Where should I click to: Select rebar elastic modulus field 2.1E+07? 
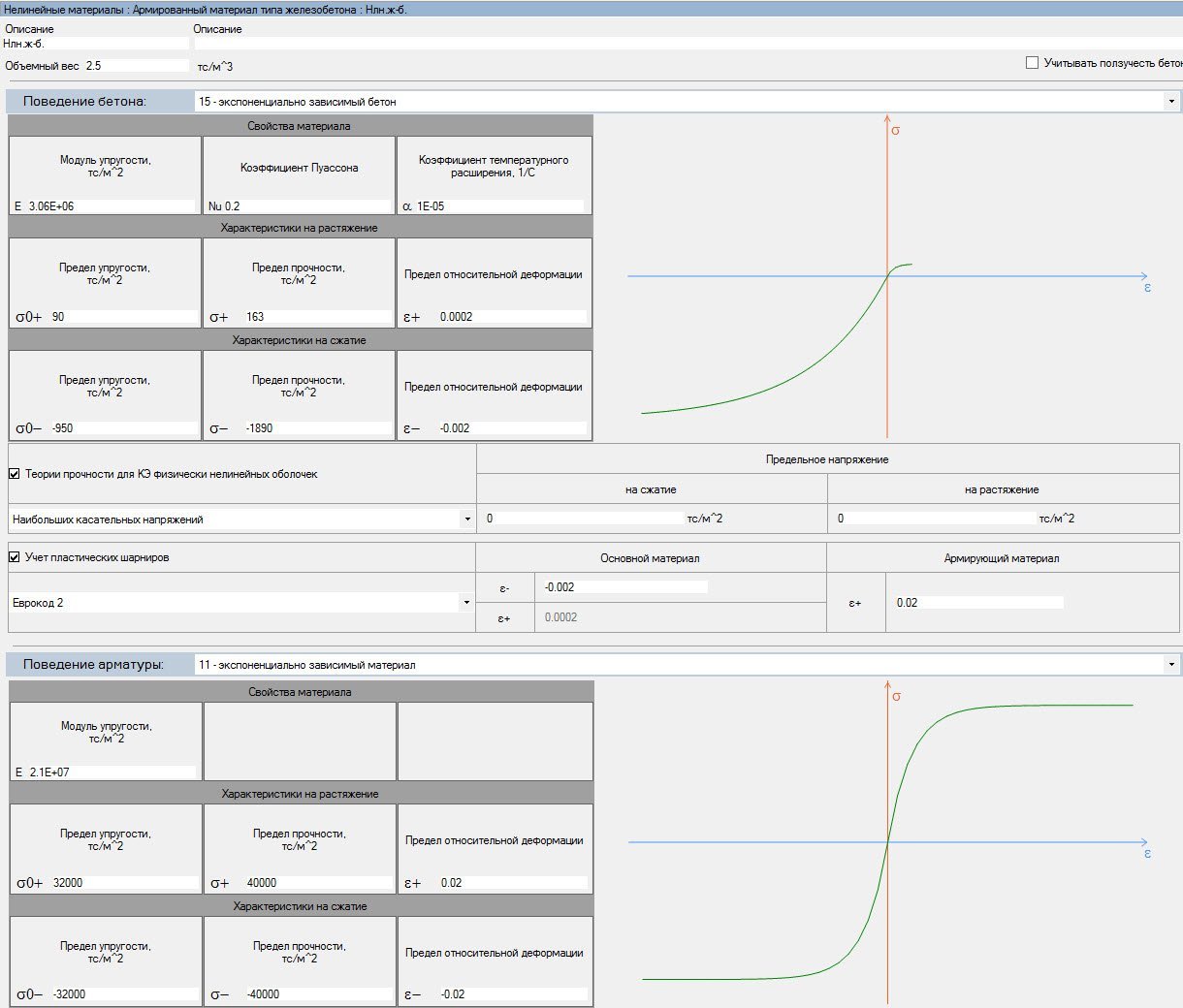tap(111, 772)
